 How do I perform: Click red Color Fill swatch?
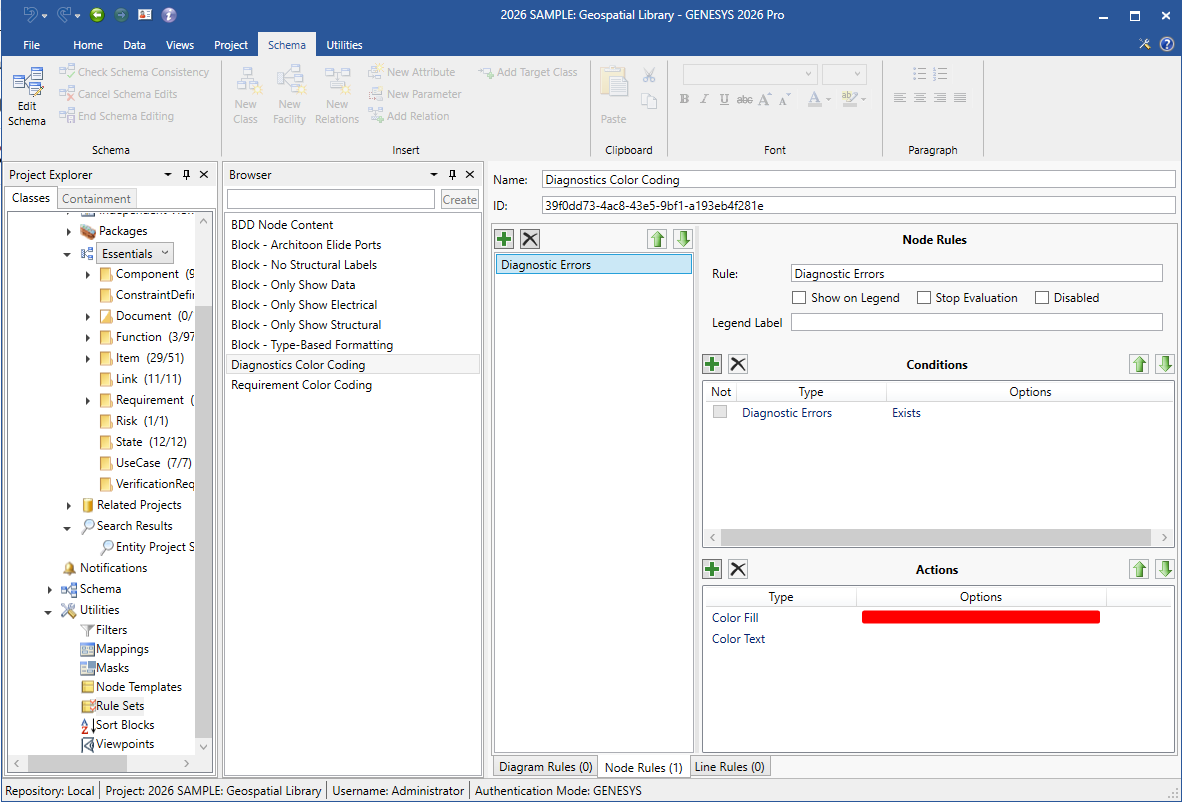pos(980,618)
